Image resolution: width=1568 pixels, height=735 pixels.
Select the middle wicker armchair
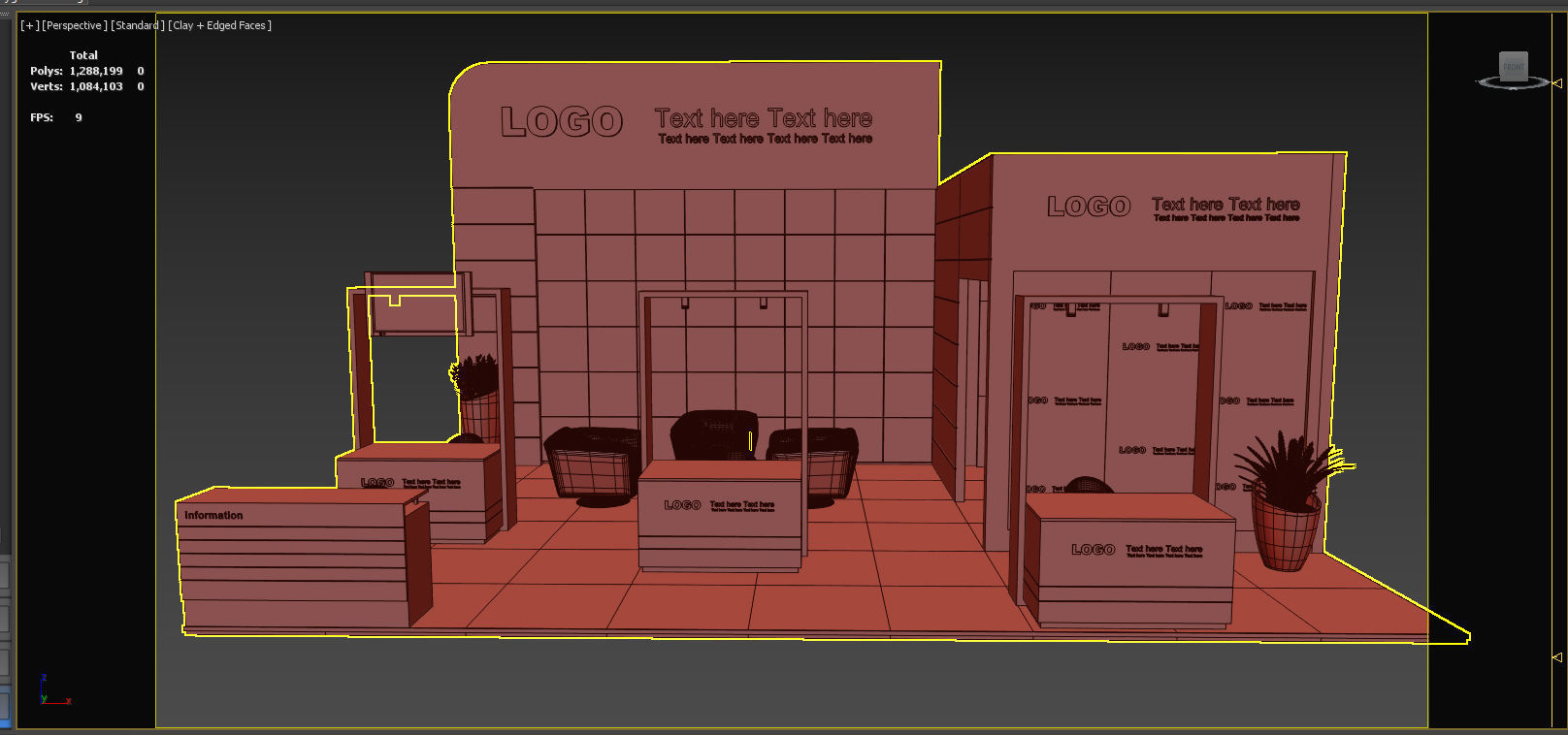point(715,434)
